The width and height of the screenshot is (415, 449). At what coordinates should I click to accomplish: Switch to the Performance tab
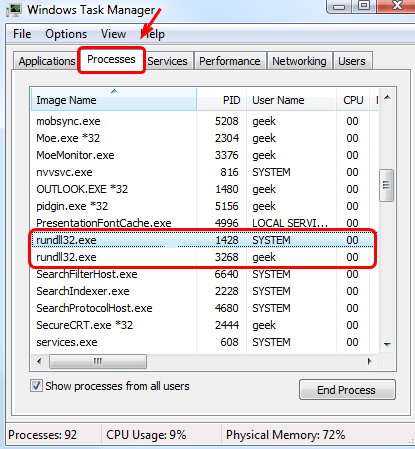point(230,61)
